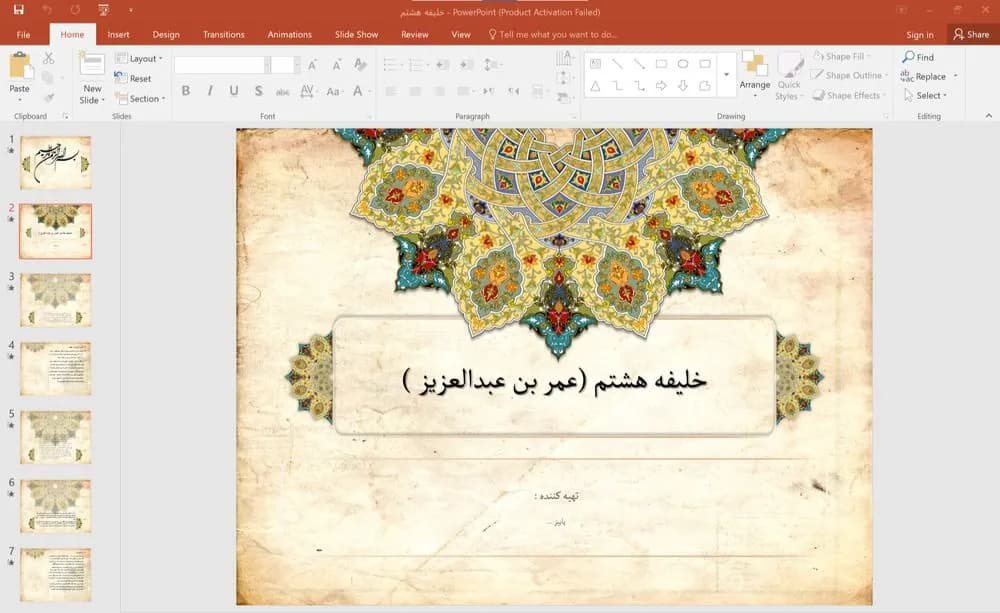Image resolution: width=1000 pixels, height=613 pixels.
Task: Click Decrease Font Size icon
Action: coord(337,64)
